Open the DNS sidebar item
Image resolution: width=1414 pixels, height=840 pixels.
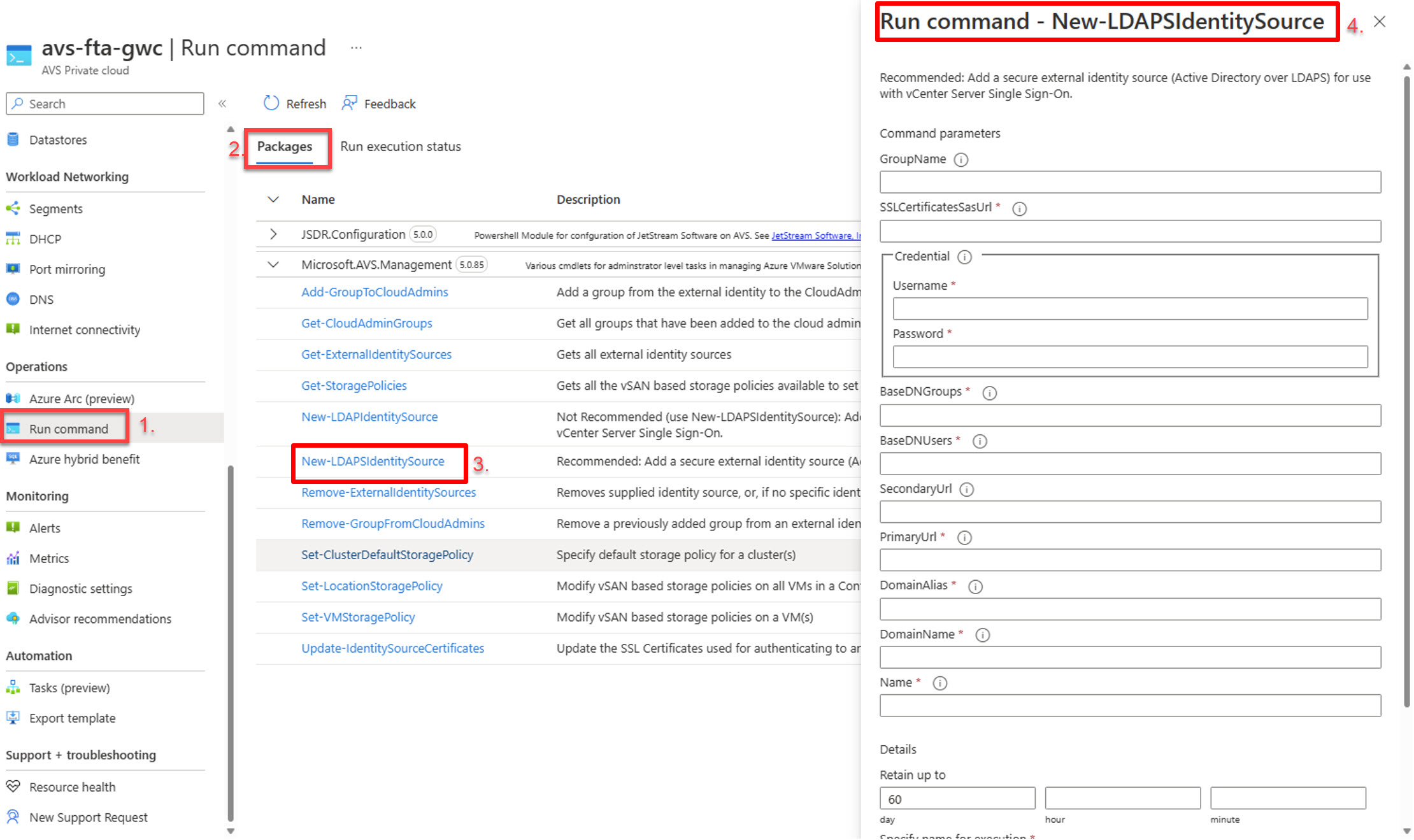tap(41, 299)
